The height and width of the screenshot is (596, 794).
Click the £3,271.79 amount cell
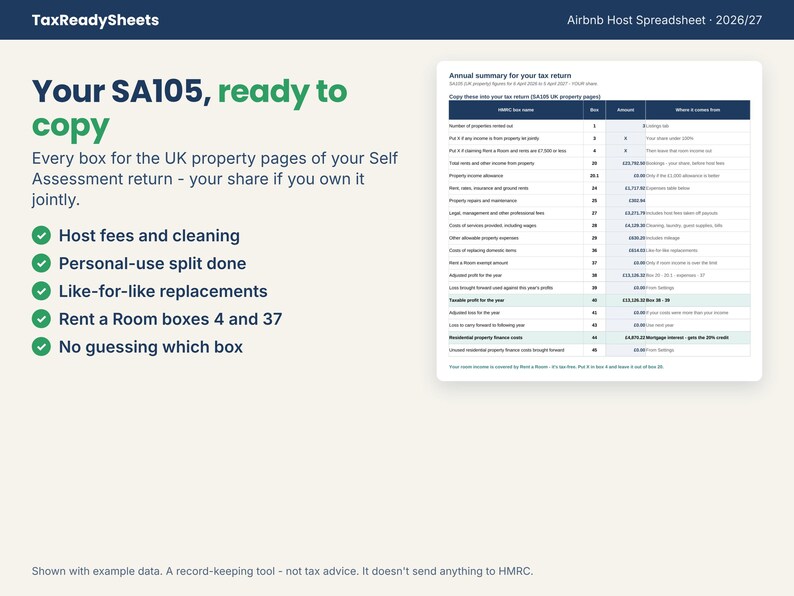[625, 213]
